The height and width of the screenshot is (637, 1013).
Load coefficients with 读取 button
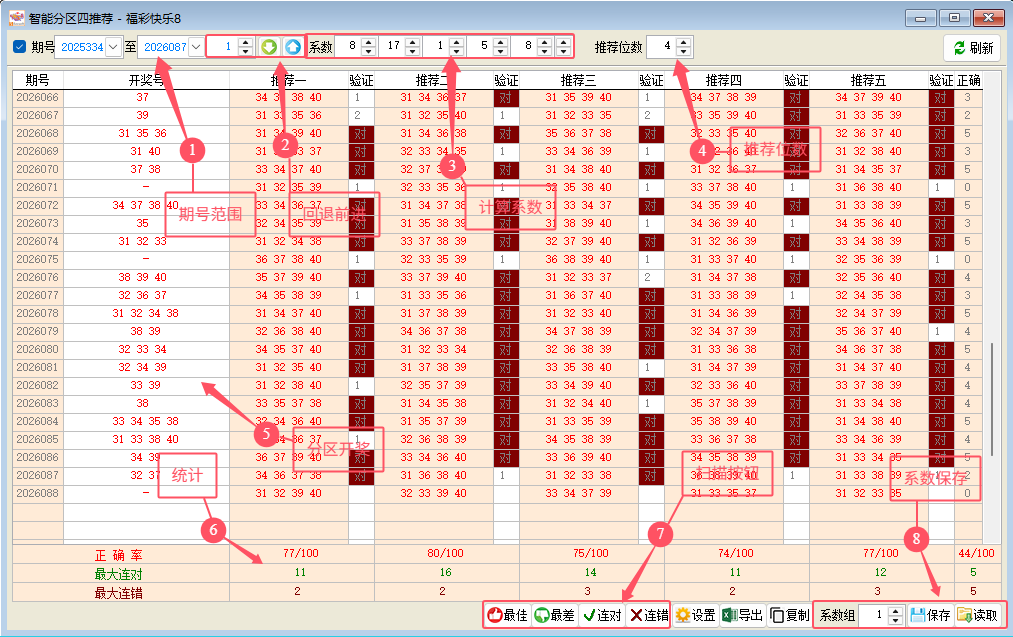coord(977,615)
